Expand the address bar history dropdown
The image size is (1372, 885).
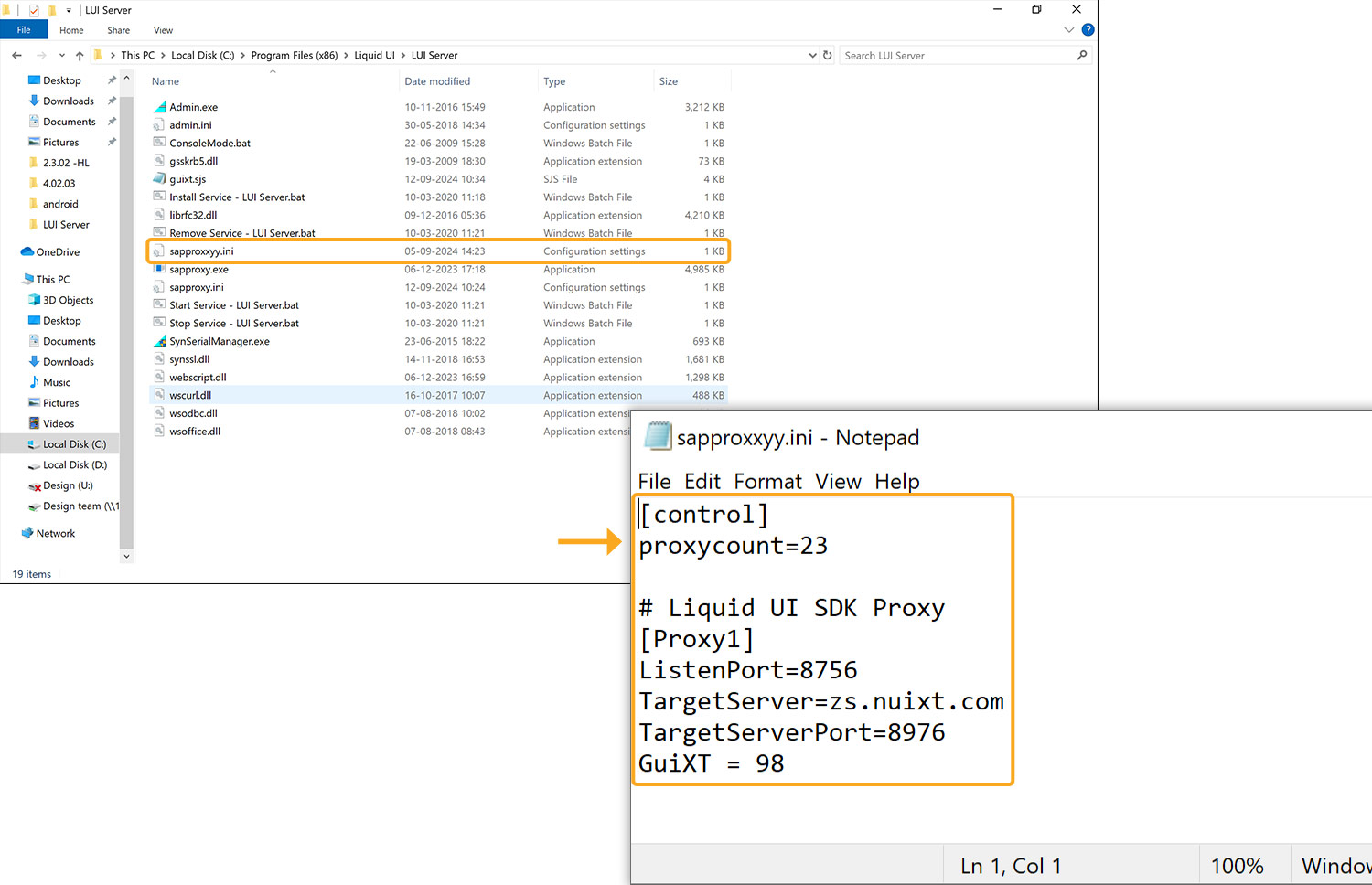tap(812, 56)
